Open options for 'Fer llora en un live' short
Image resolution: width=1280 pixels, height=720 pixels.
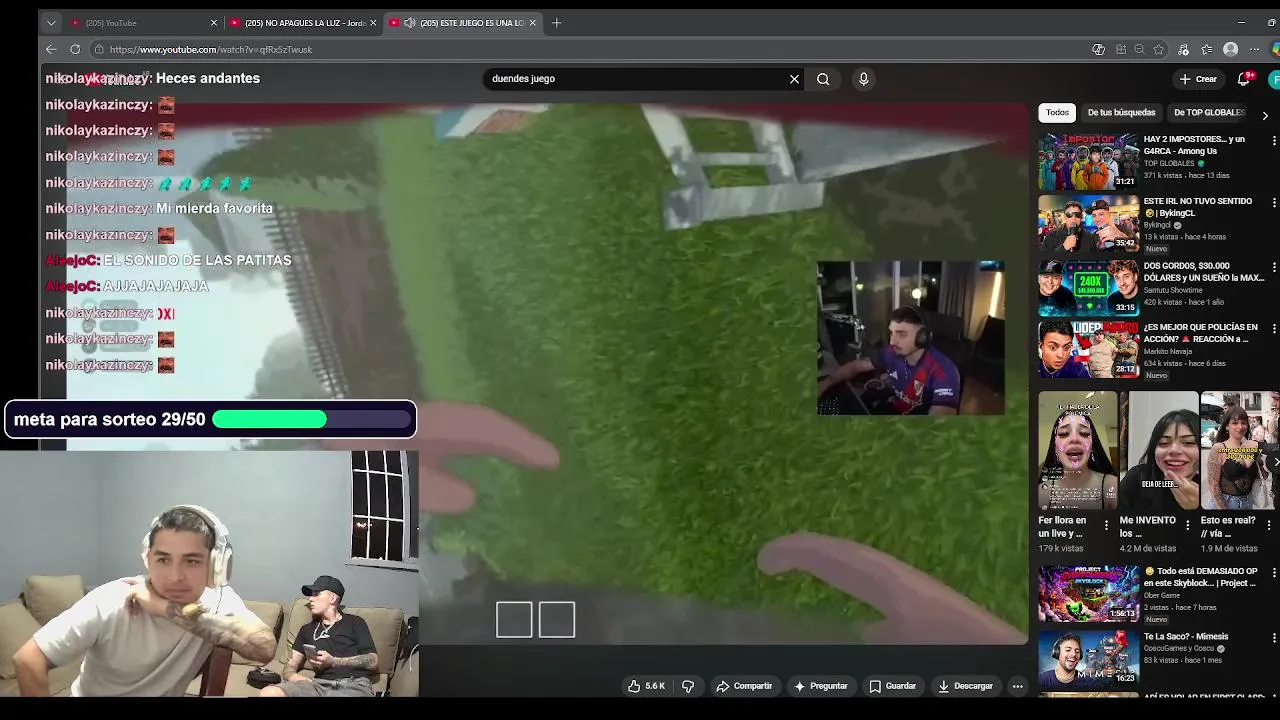point(1106,525)
